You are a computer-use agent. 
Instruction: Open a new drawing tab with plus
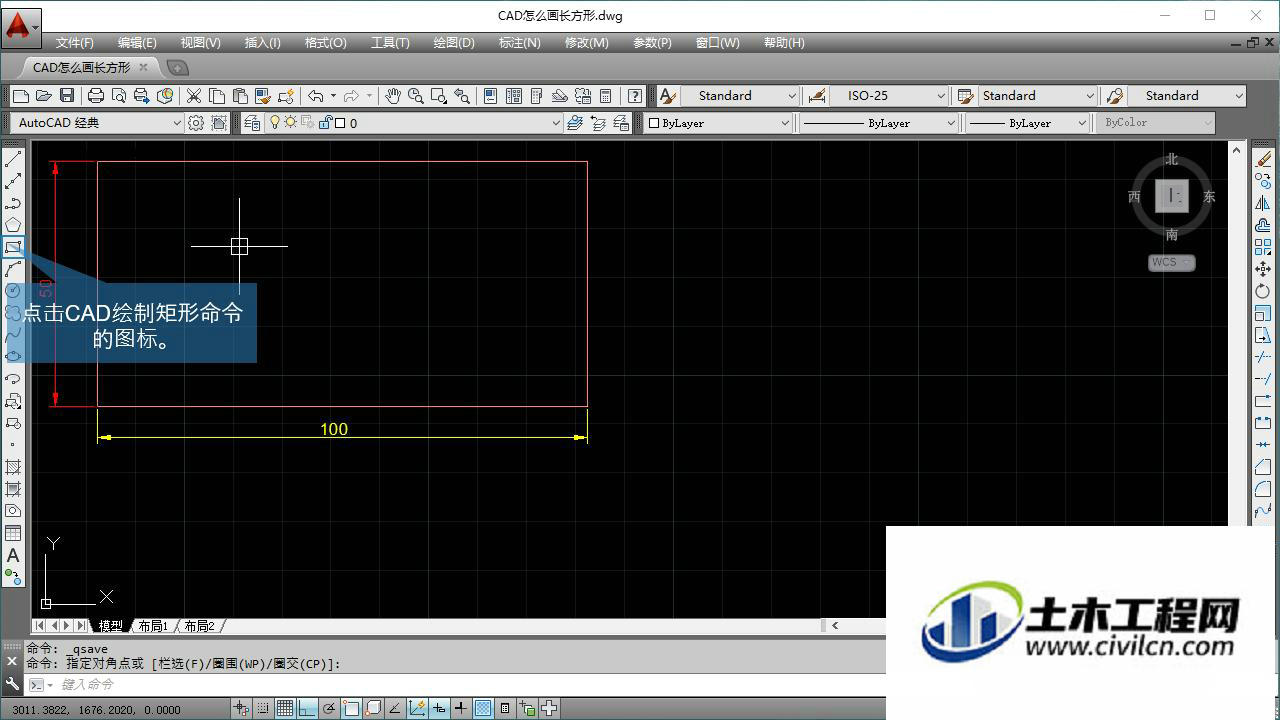(x=177, y=68)
